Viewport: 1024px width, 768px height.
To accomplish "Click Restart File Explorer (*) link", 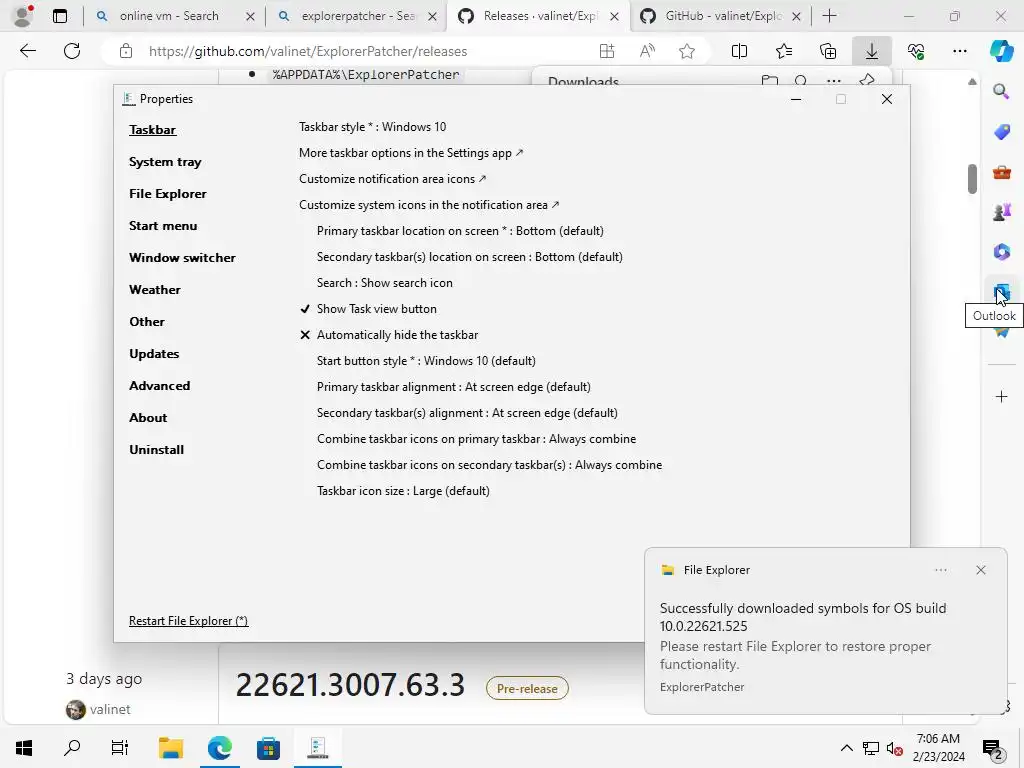I will pos(189,620).
